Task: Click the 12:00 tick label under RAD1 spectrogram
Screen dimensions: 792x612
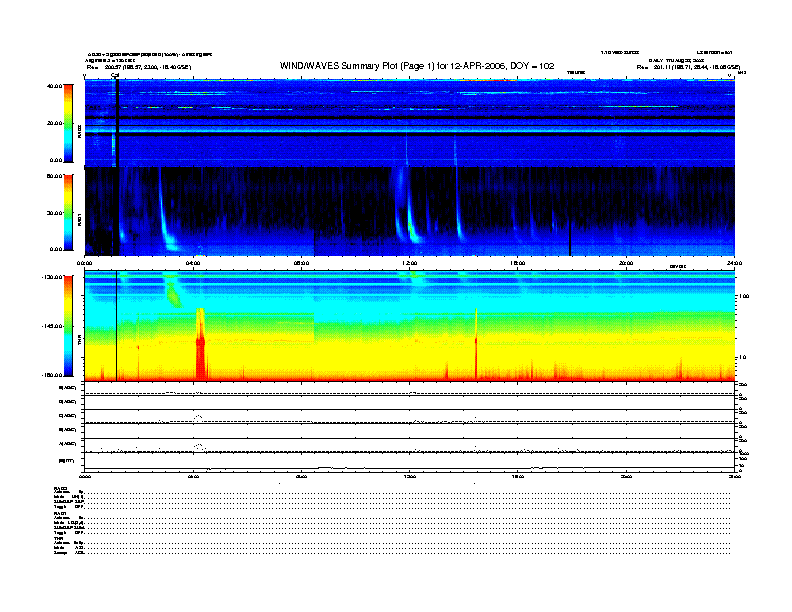Action: [410, 263]
